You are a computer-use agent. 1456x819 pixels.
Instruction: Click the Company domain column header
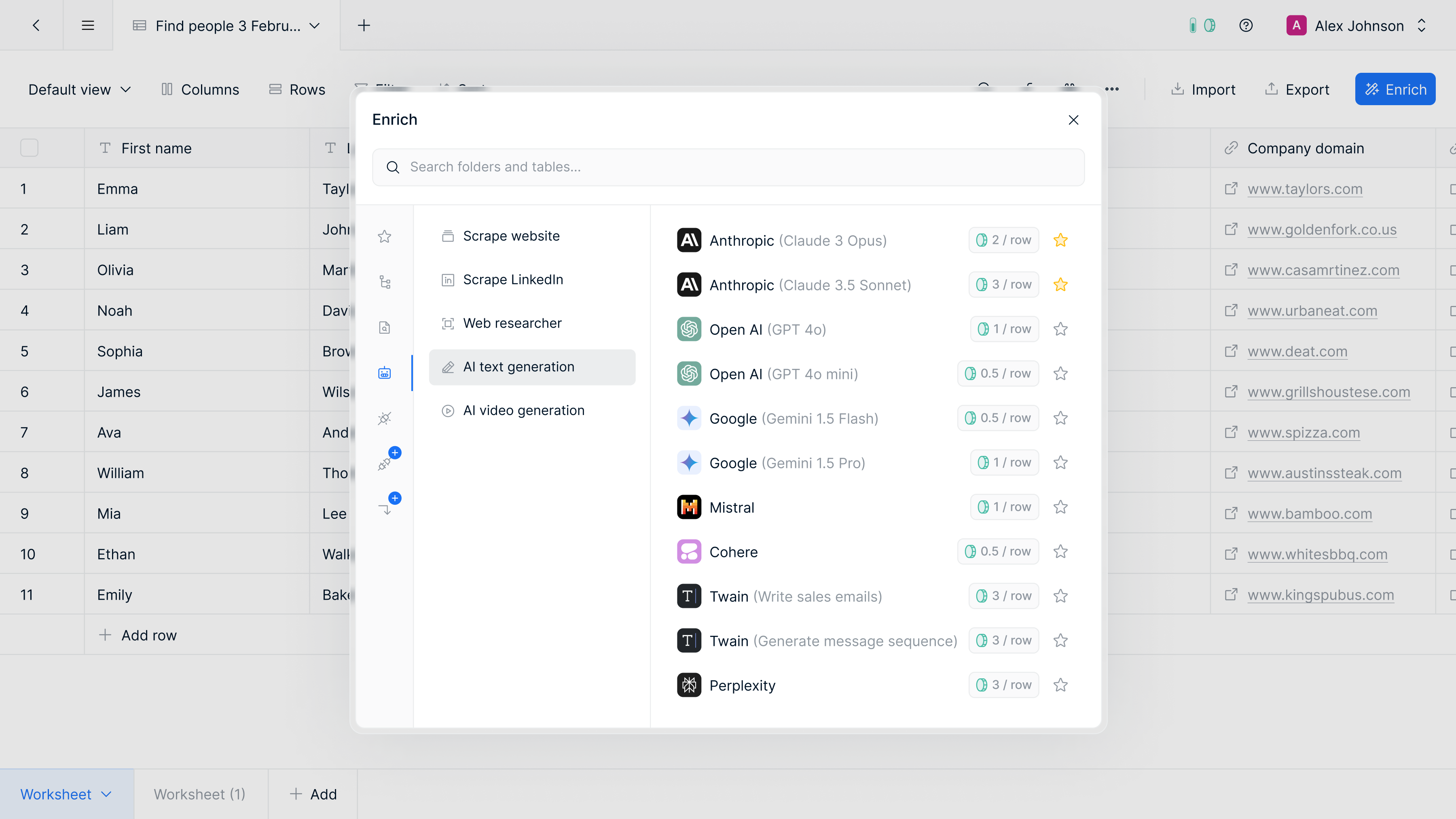(x=1323, y=148)
